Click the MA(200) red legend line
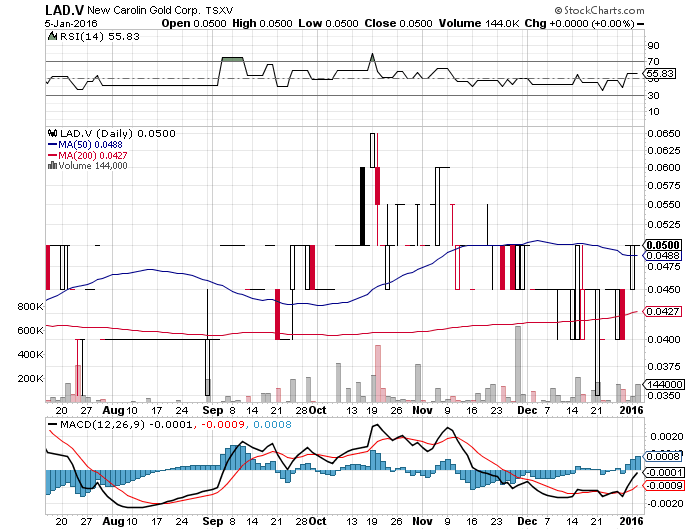700x530 pixels. click(53, 155)
